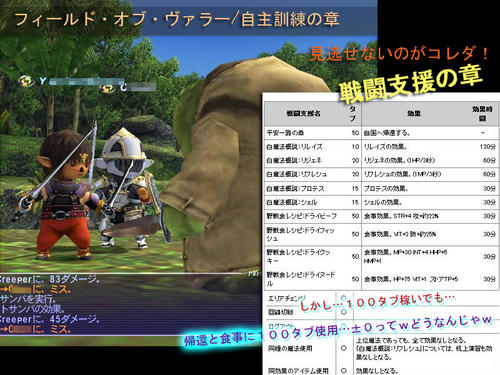Click the circle mark in the 同効果のアイテム使用 row
500x375 pixels.
[344, 371]
